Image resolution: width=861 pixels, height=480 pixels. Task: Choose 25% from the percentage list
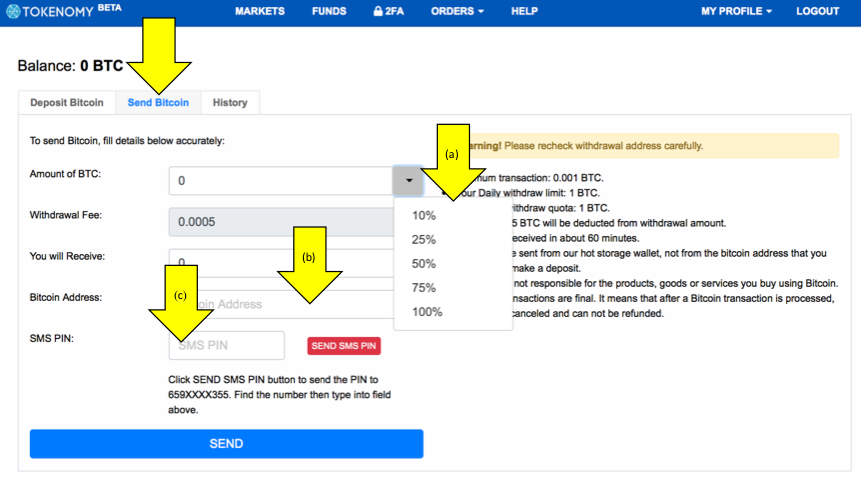424,239
